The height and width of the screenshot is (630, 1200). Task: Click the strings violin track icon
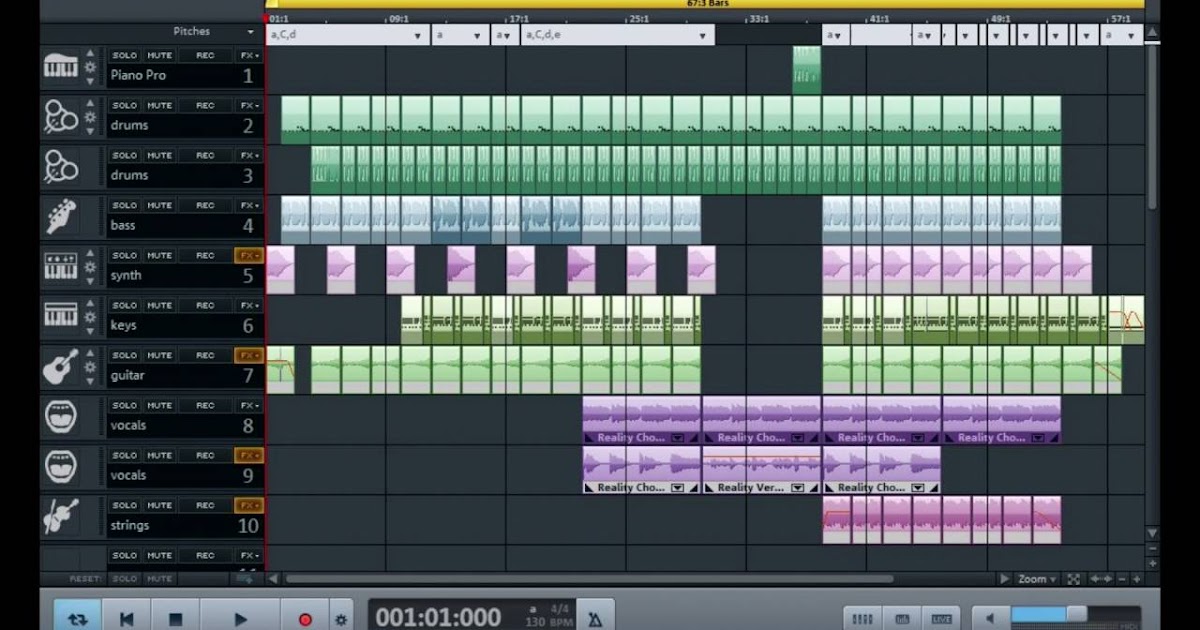point(61,518)
